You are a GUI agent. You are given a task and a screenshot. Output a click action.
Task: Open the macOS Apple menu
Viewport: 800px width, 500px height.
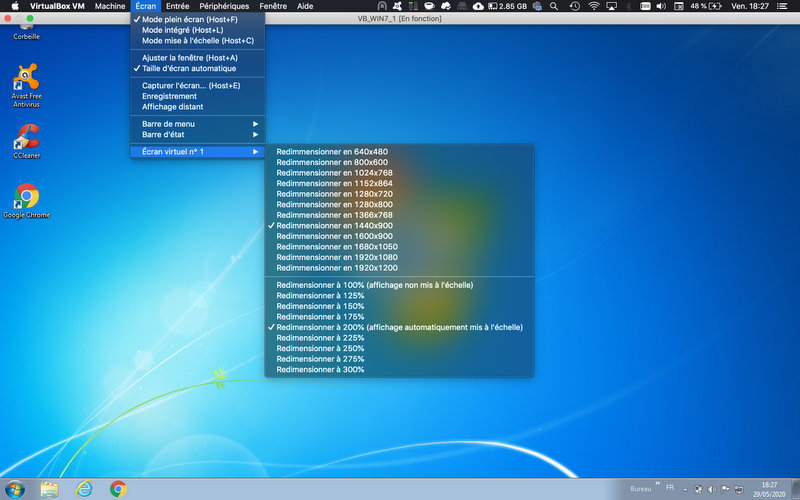coord(15,6)
